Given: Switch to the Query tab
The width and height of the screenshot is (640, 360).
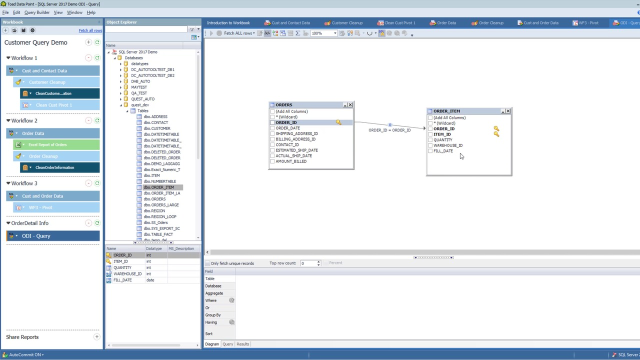Looking at the screenshot, I should point(228,344).
